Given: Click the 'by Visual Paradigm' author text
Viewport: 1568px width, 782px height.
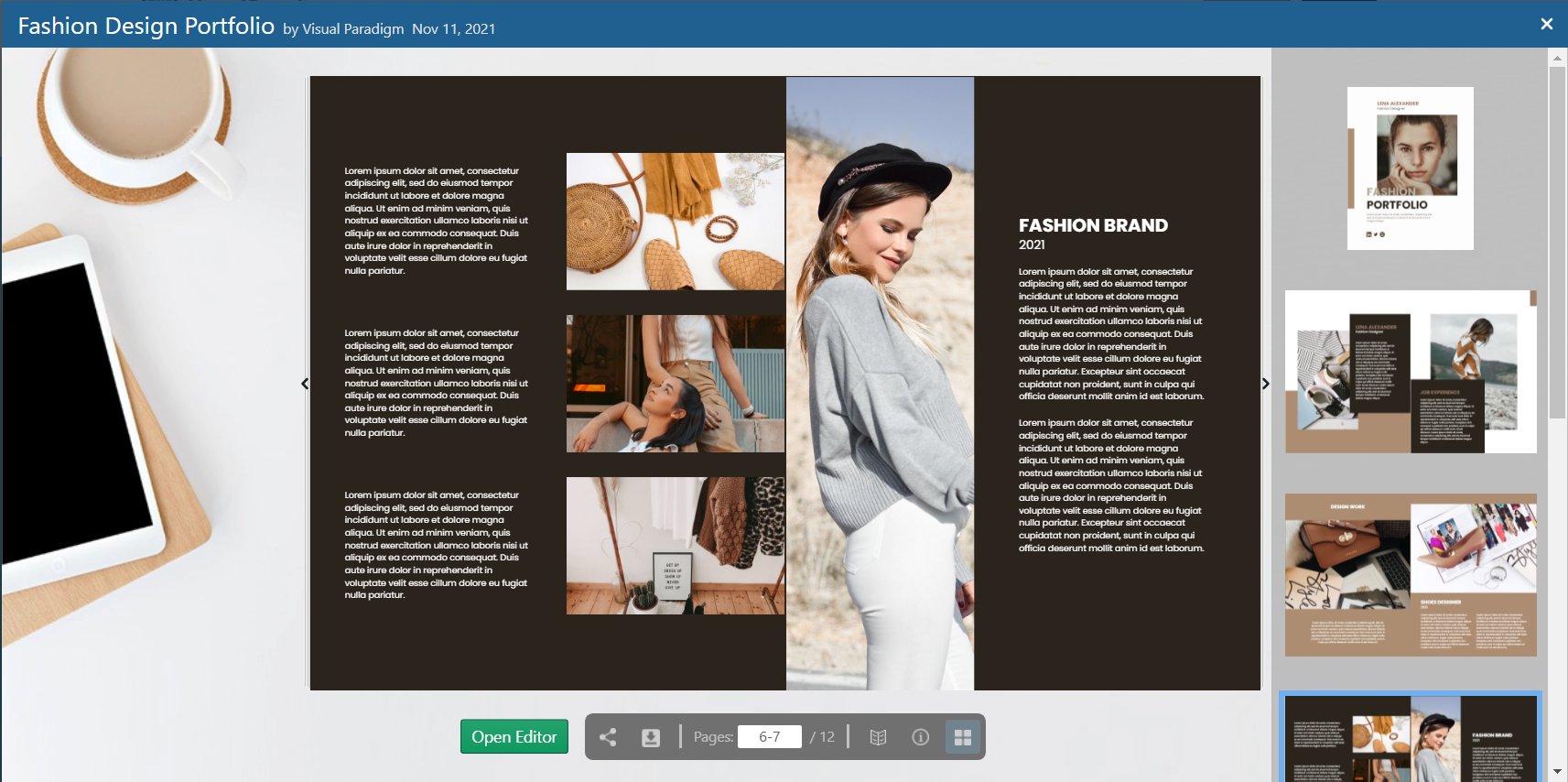Looking at the screenshot, I should tap(343, 29).
